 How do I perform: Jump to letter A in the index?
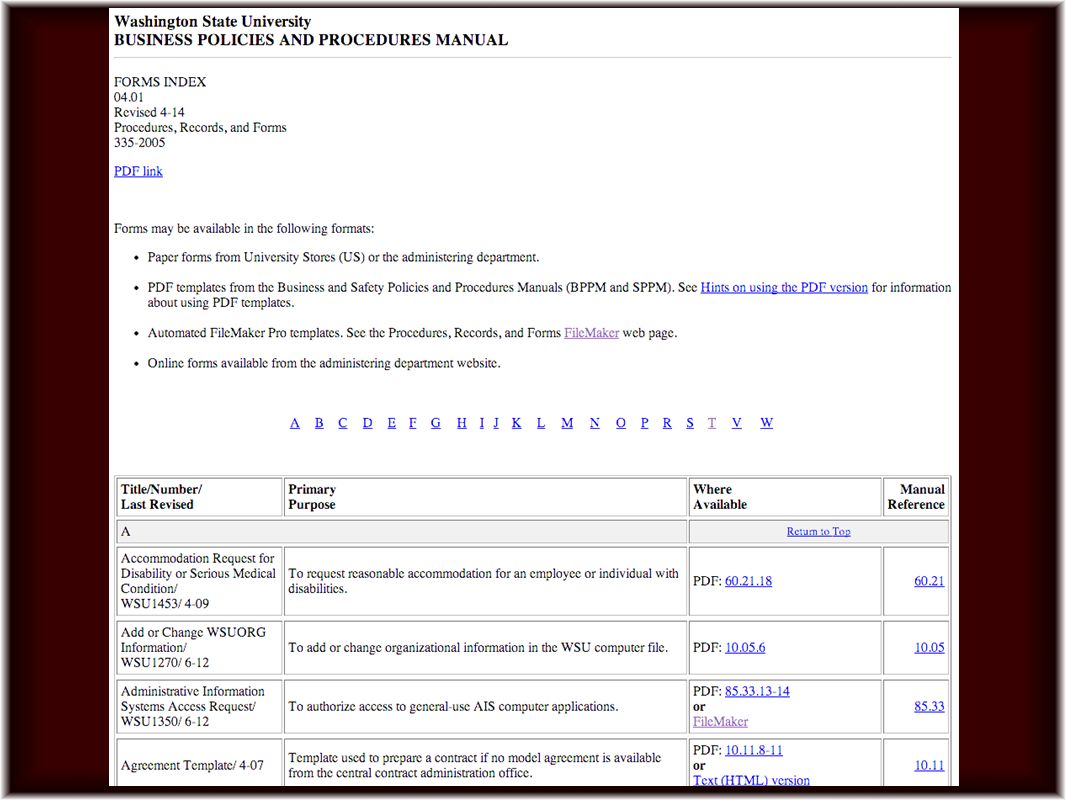pos(294,423)
